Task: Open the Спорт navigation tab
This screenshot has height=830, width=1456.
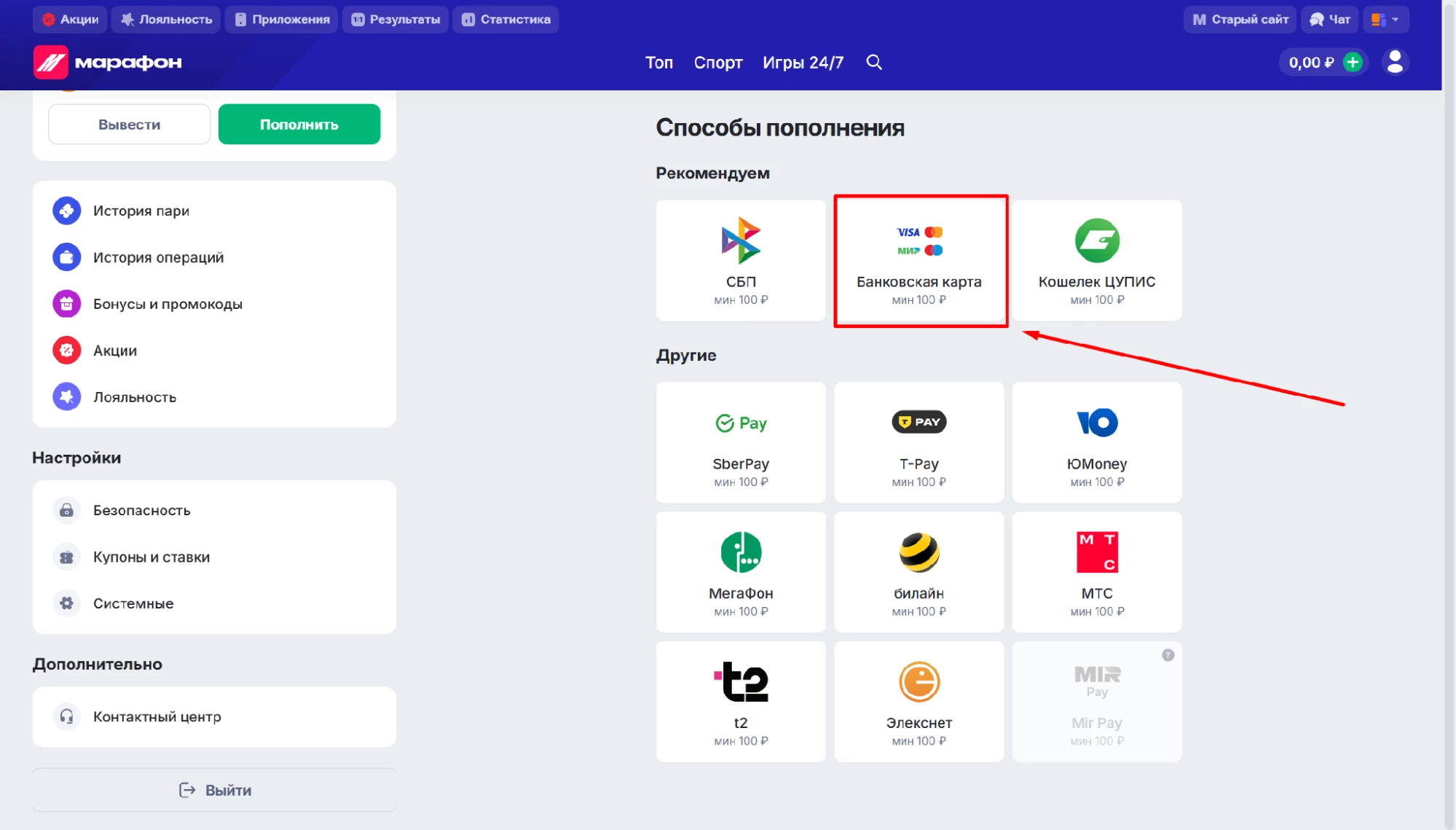Action: tap(718, 63)
